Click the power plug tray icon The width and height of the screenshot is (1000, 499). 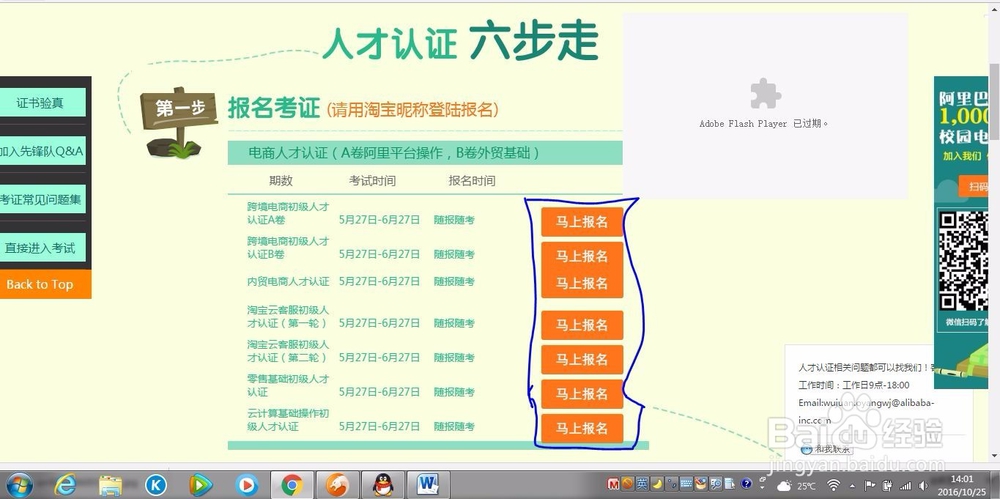tap(886, 486)
